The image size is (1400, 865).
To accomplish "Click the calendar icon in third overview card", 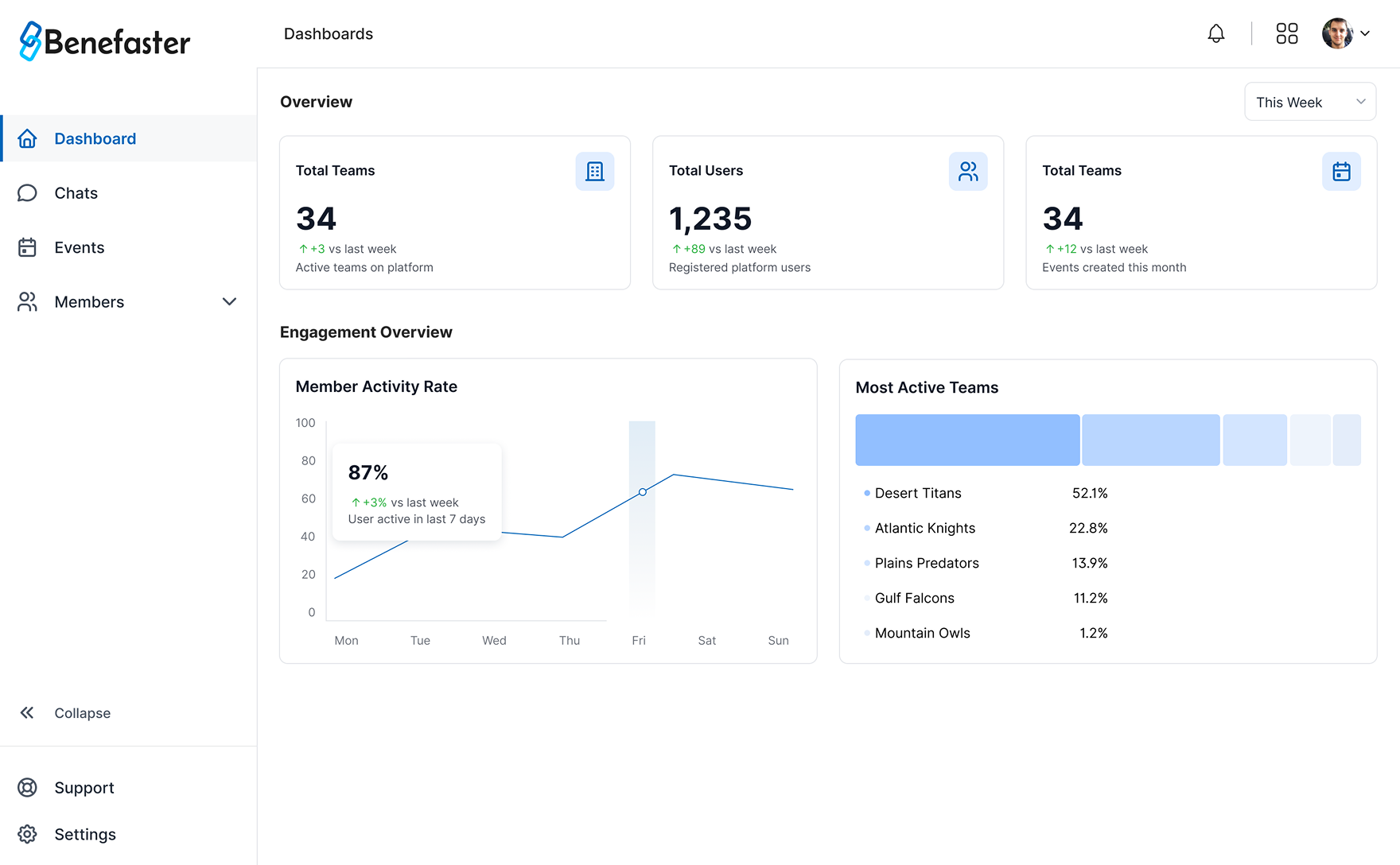I will tap(1340, 171).
